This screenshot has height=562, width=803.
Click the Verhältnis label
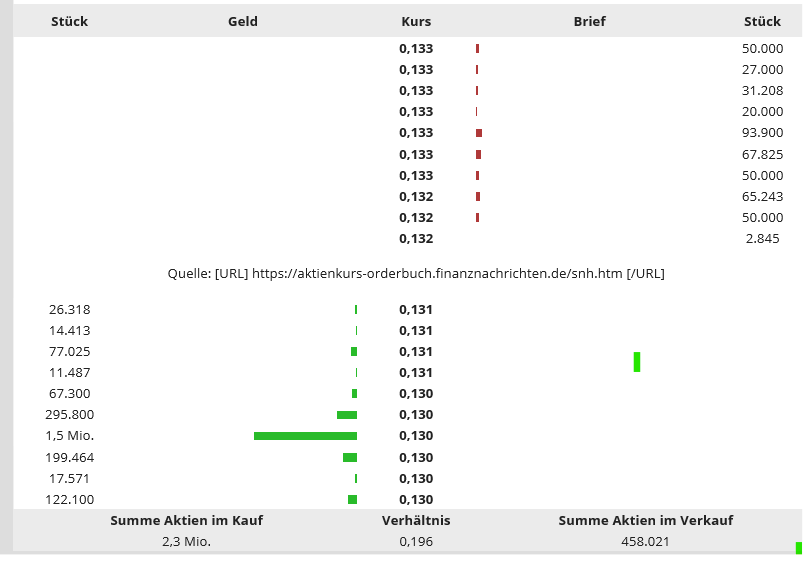[x=416, y=520]
